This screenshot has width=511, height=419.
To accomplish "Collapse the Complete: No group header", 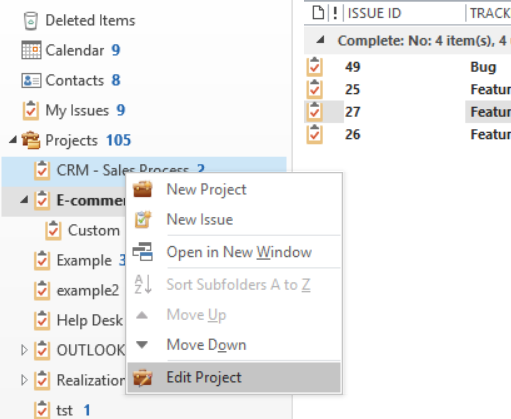I will tap(320, 40).
